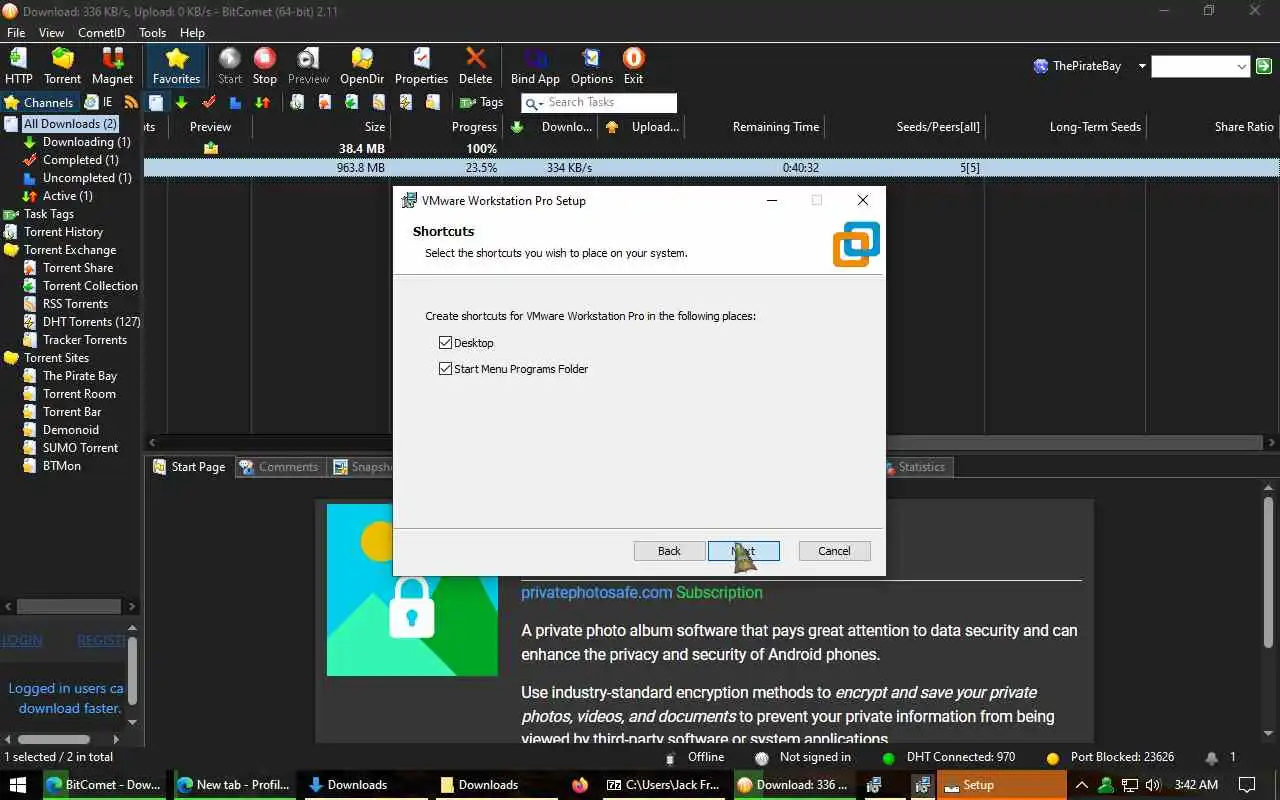Click the sidebar tree horizontal scrollbar
The image size is (1280, 800).
coord(70,606)
